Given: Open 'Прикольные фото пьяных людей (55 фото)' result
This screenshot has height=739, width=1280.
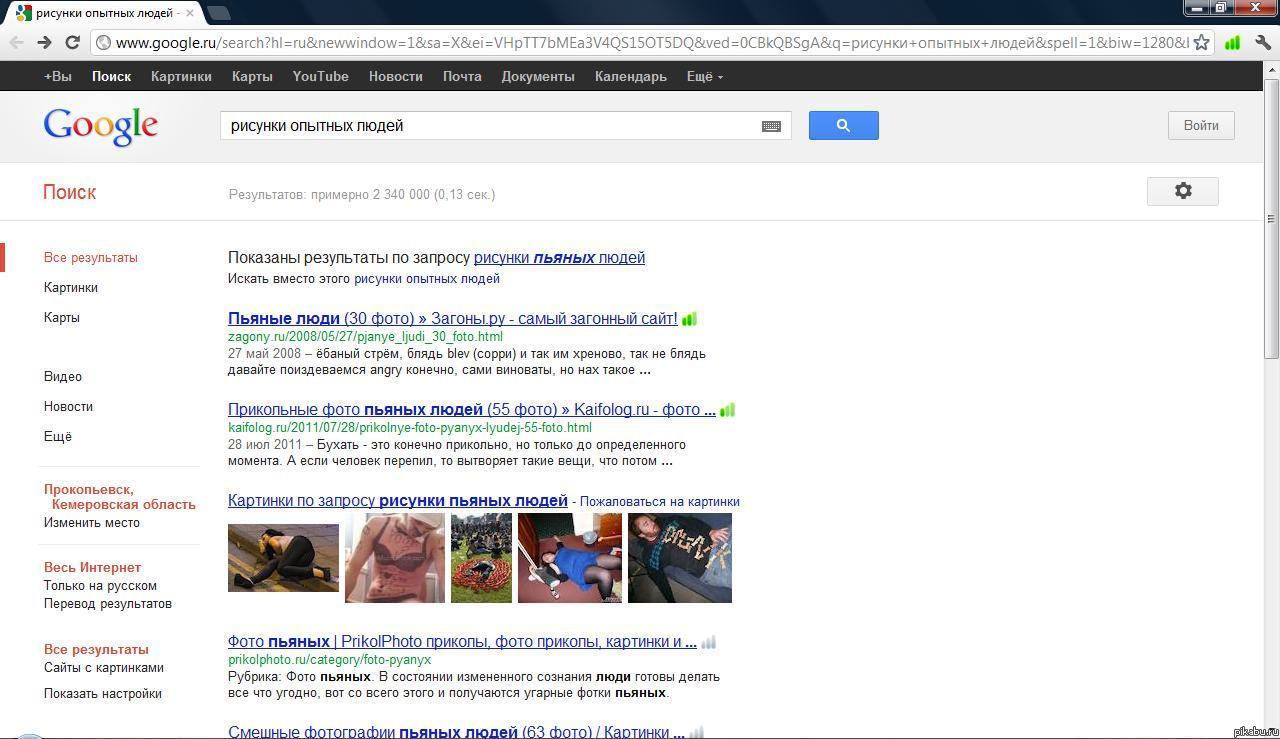Looking at the screenshot, I should point(472,410).
